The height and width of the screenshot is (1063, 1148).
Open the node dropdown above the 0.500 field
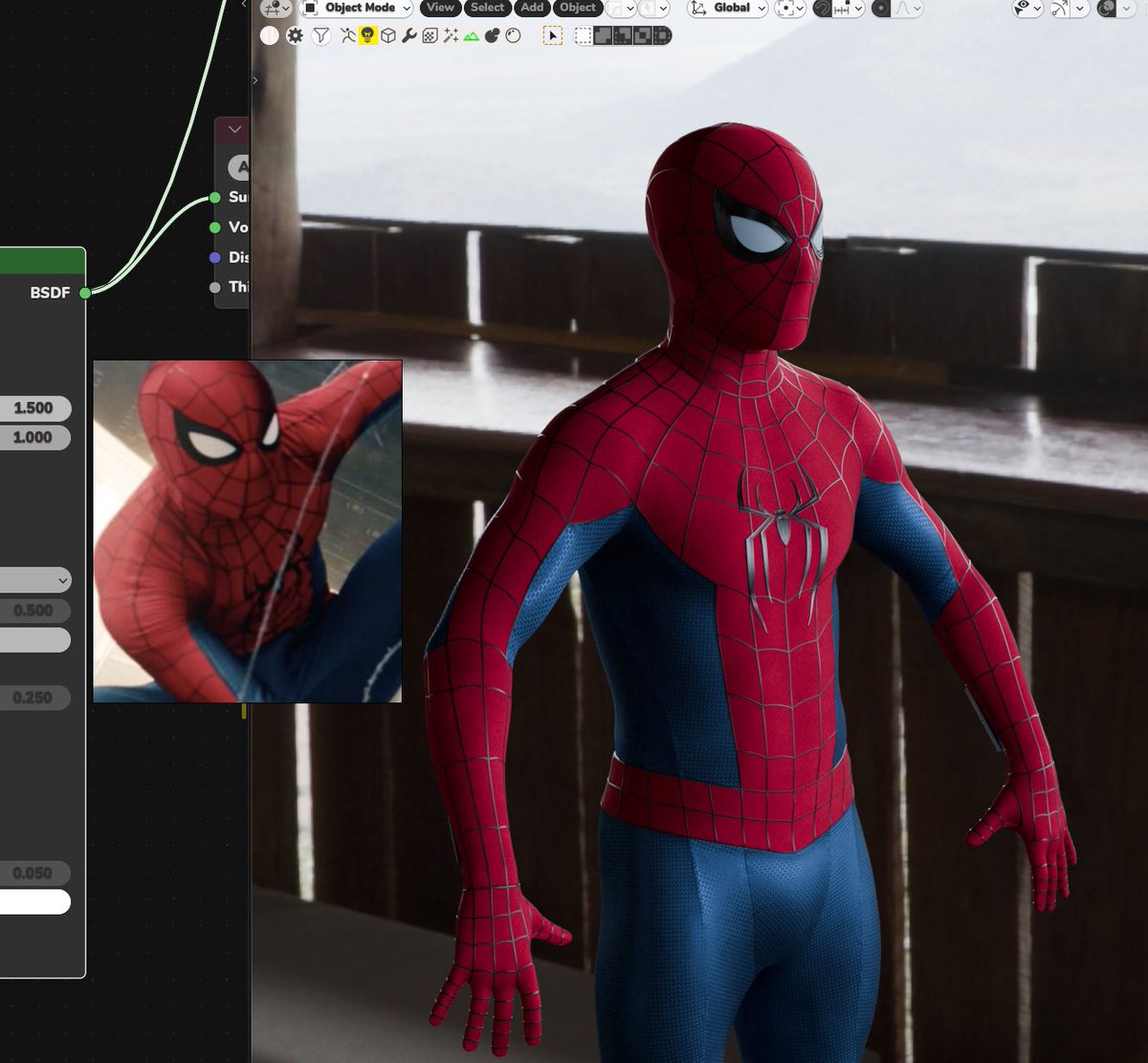(35, 580)
